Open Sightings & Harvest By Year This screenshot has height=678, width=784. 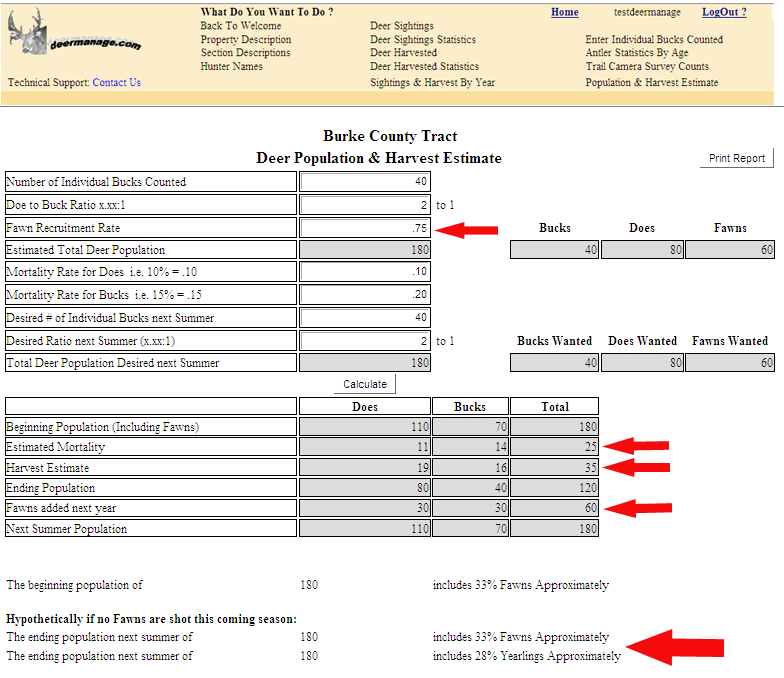coord(432,82)
